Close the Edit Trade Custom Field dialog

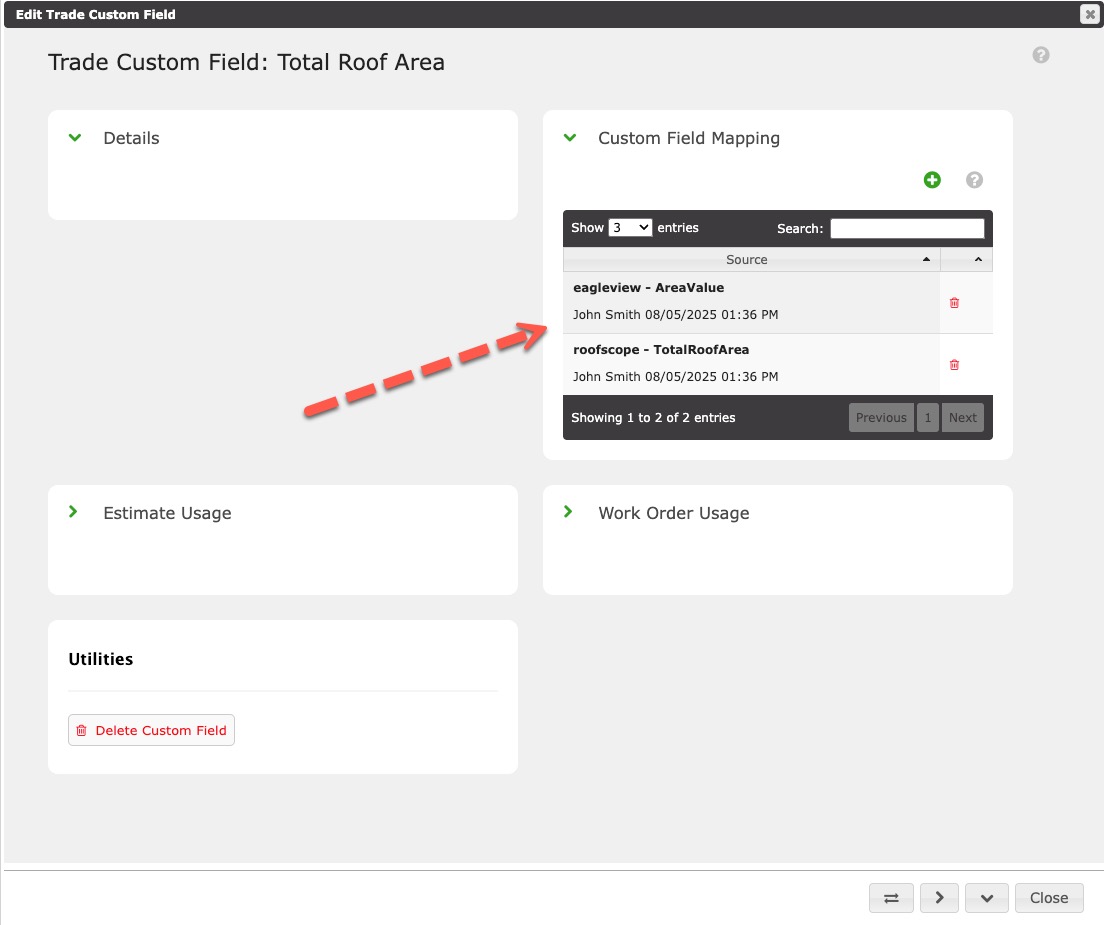coord(1089,14)
